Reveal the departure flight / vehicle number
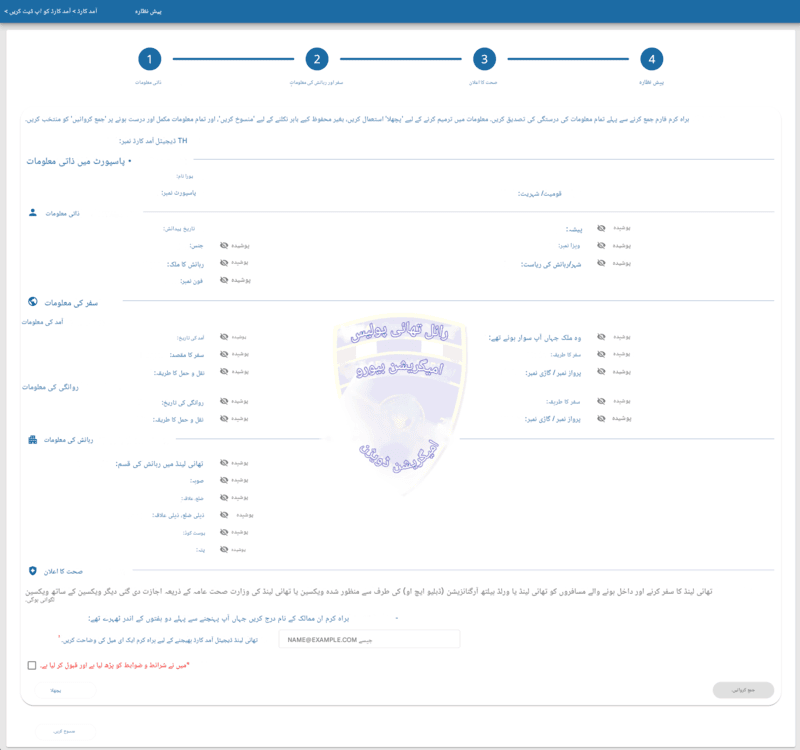The height and width of the screenshot is (750, 800). pos(602,418)
